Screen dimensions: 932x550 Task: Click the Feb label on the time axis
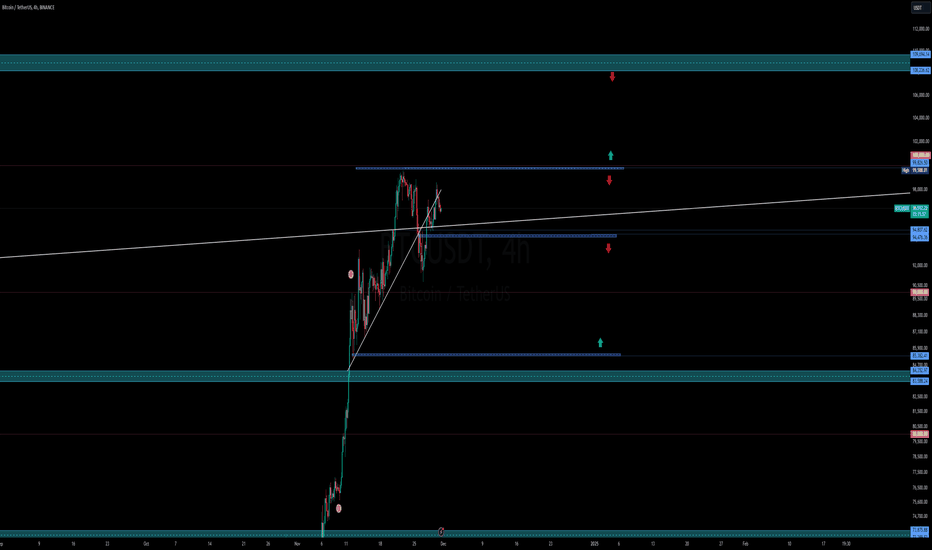coord(745,543)
